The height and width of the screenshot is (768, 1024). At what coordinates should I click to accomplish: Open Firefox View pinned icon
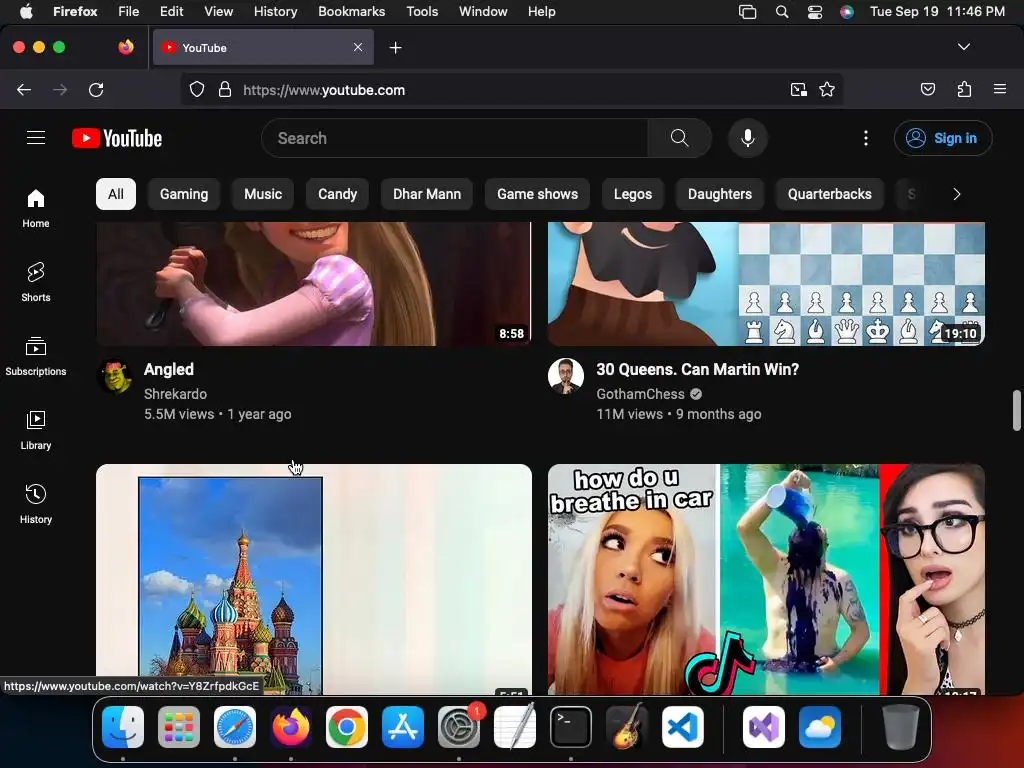[126, 47]
